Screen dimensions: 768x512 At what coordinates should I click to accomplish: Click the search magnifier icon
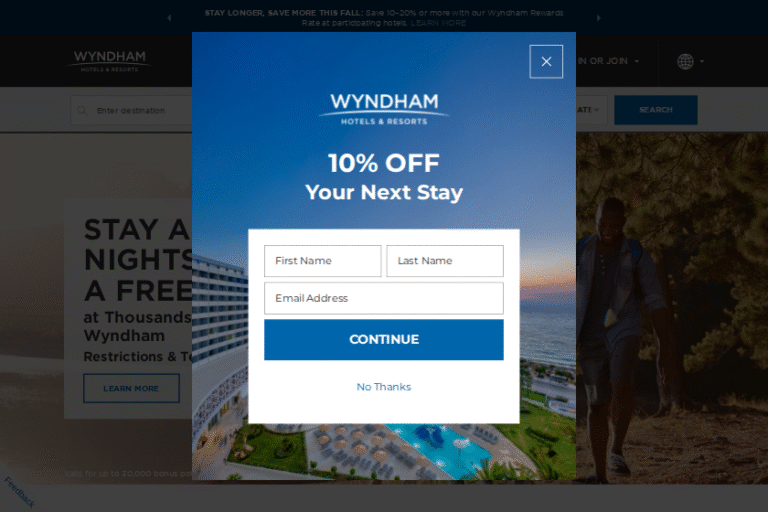tap(82, 110)
